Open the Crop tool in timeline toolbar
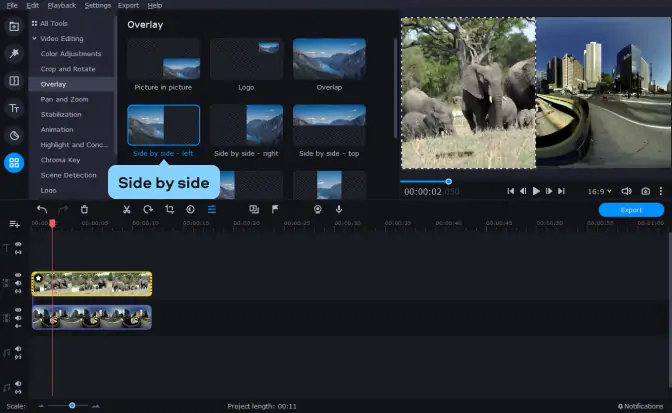Viewport: 672px width, 413px height. [x=169, y=209]
